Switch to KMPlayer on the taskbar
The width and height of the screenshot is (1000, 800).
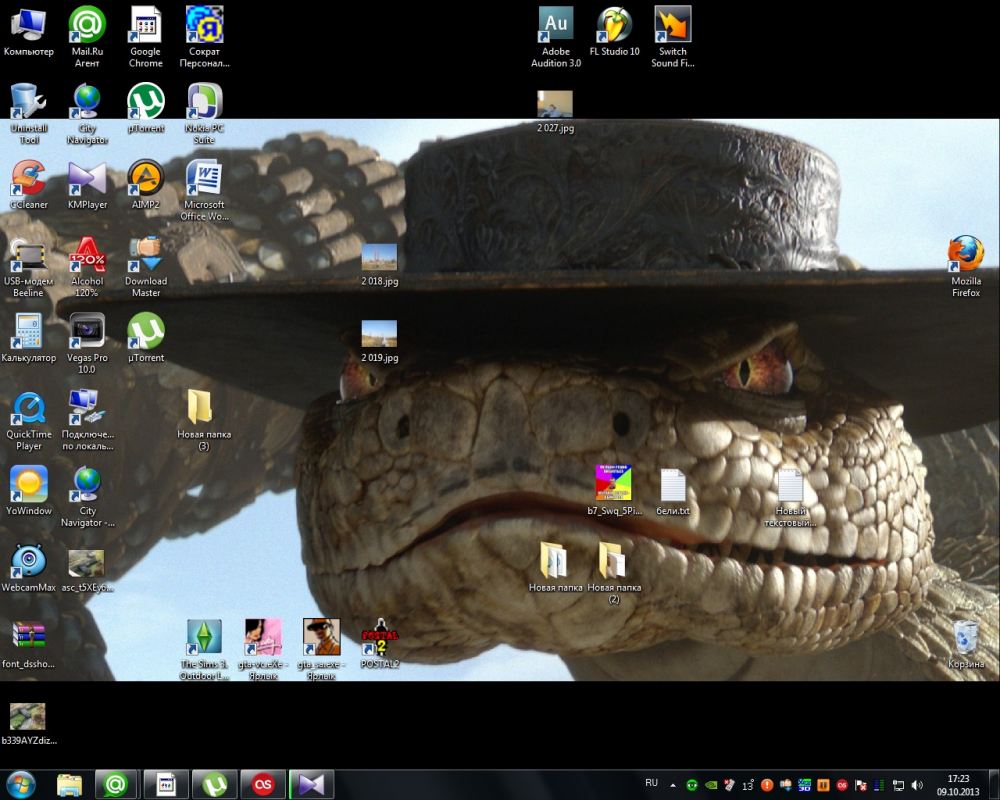point(311,784)
